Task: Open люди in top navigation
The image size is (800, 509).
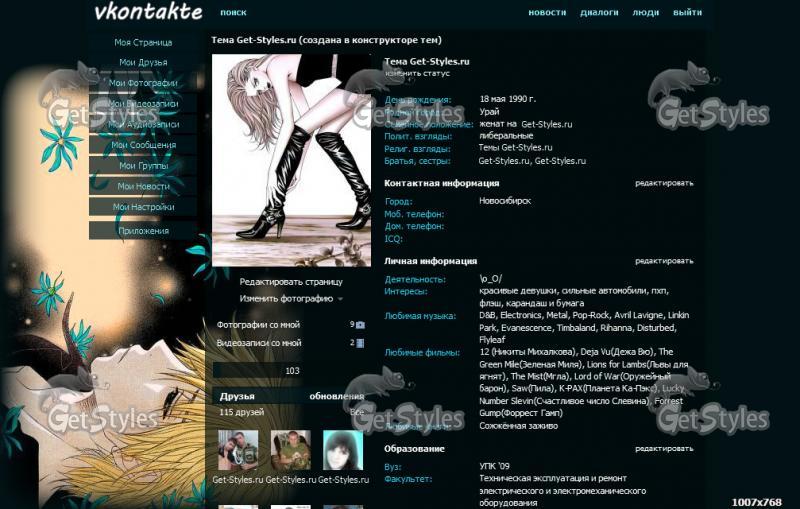Action: point(645,12)
